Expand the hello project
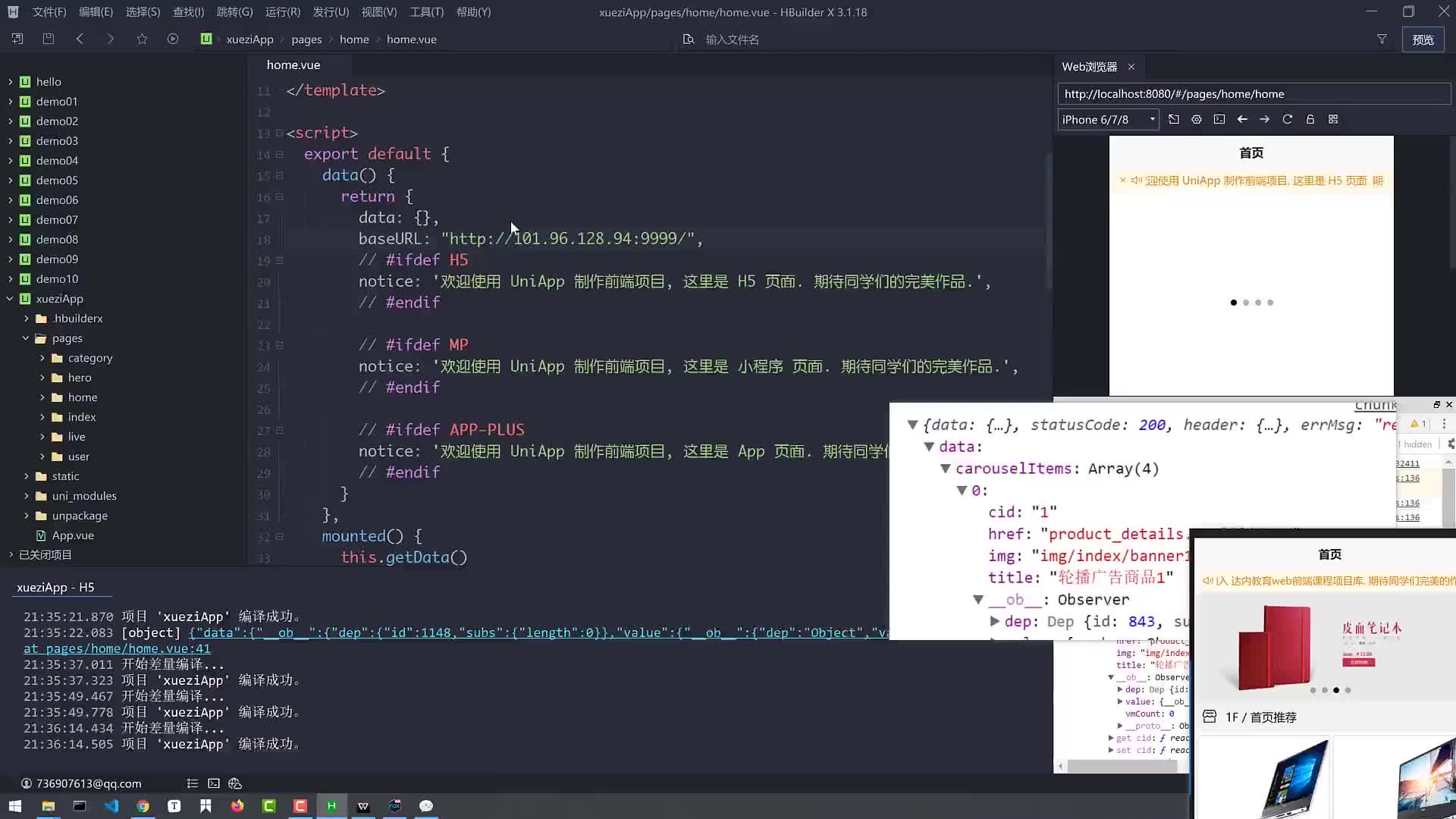Screen dimensions: 1456x819 coord(10,81)
